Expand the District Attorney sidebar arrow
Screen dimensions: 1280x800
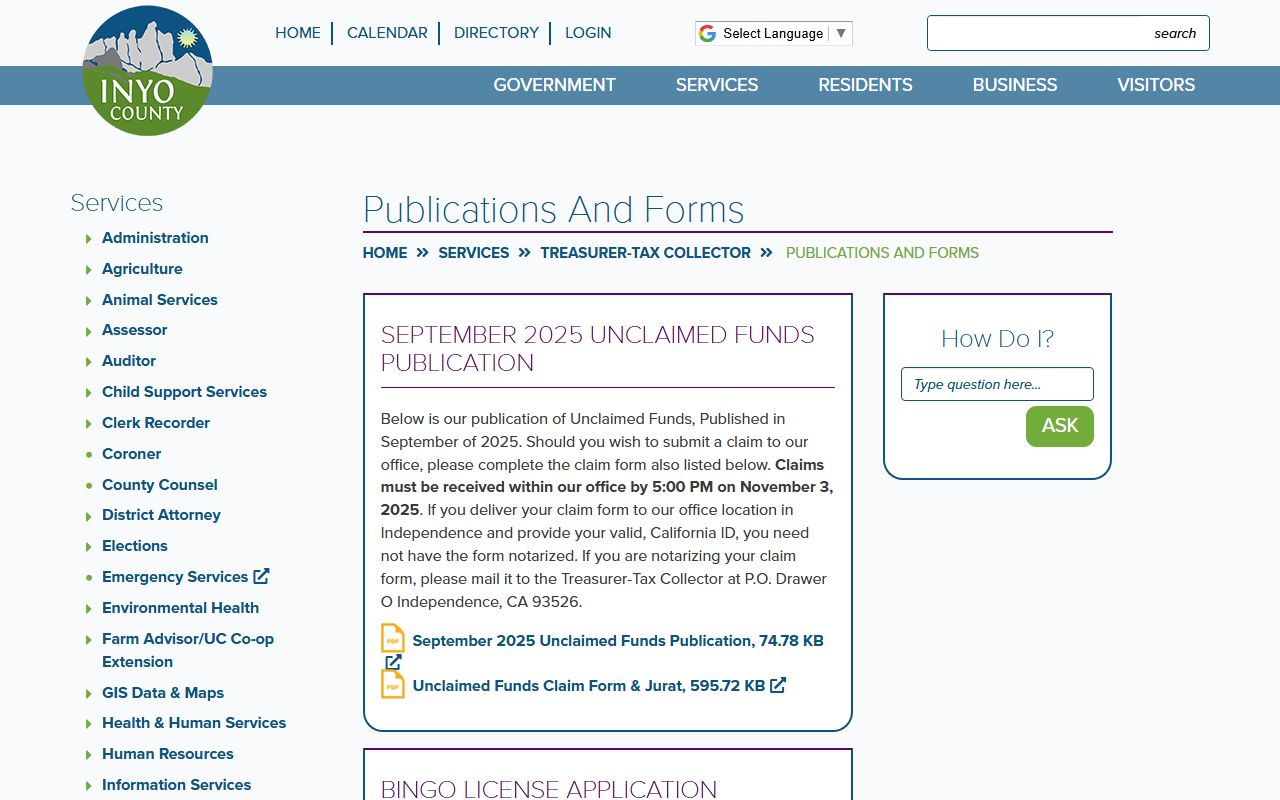pyautogui.click(x=89, y=516)
